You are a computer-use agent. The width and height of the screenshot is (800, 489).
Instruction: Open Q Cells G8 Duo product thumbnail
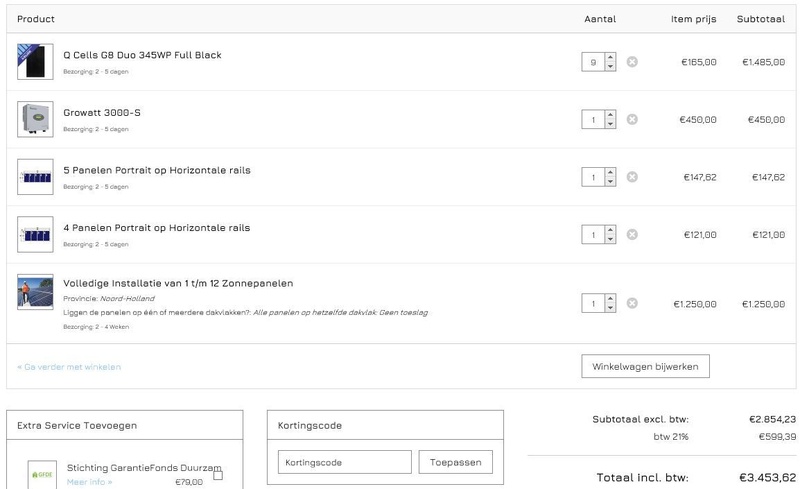pos(35,62)
